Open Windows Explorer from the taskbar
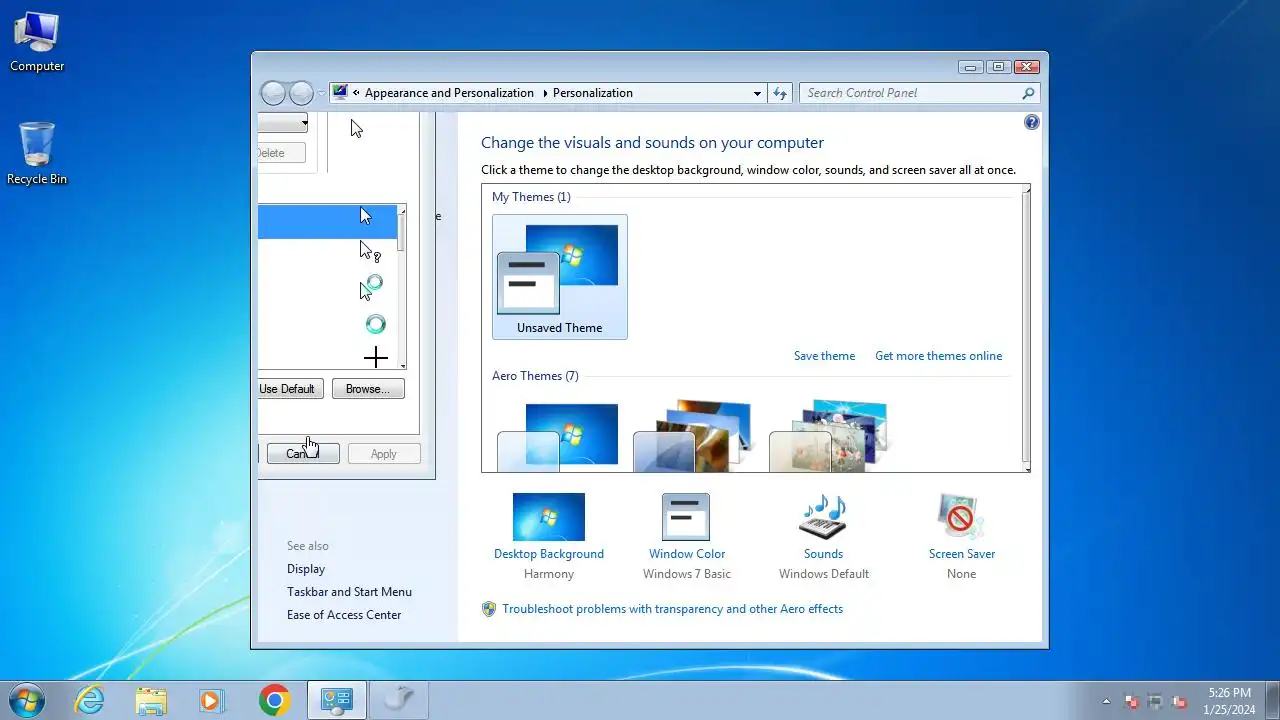This screenshot has height=720, width=1280. coord(151,700)
